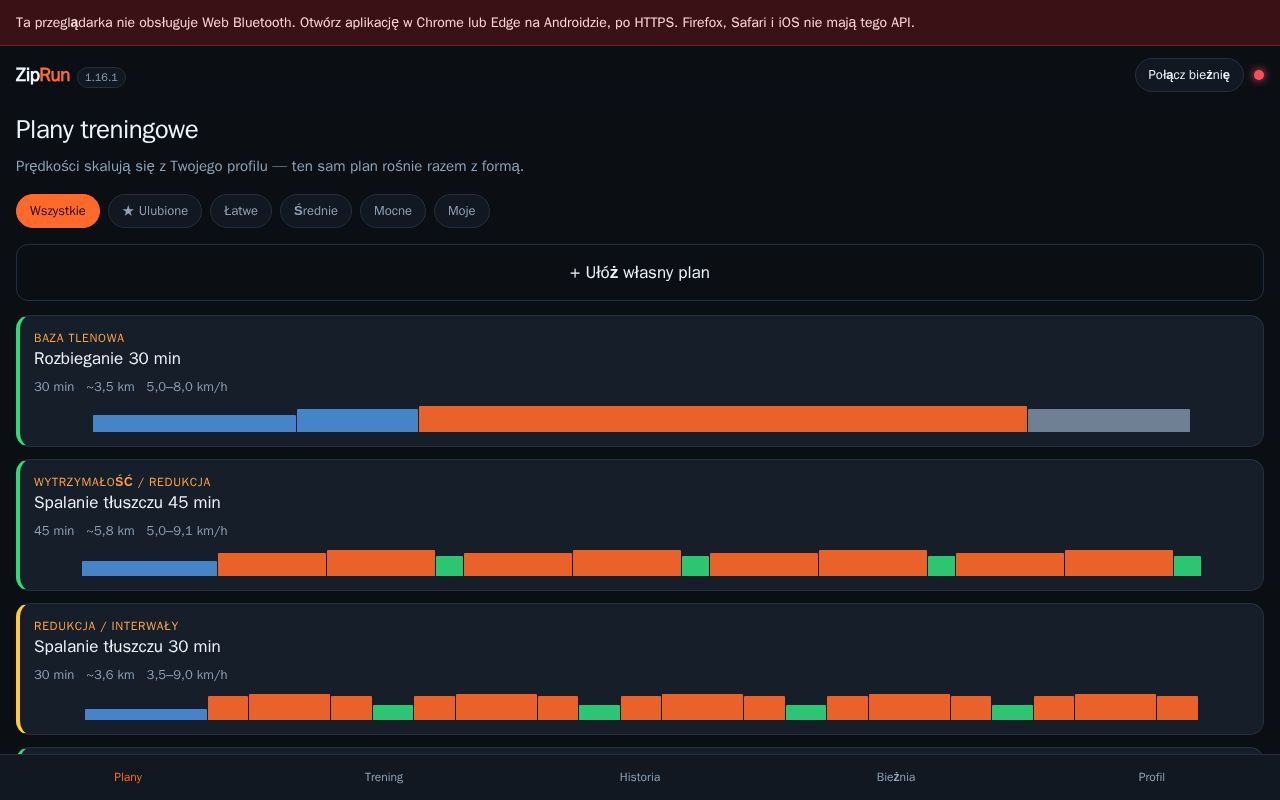This screenshot has width=1280, height=800.
Task: Select the Wszystkie filter chip
Action: [x=58, y=211]
